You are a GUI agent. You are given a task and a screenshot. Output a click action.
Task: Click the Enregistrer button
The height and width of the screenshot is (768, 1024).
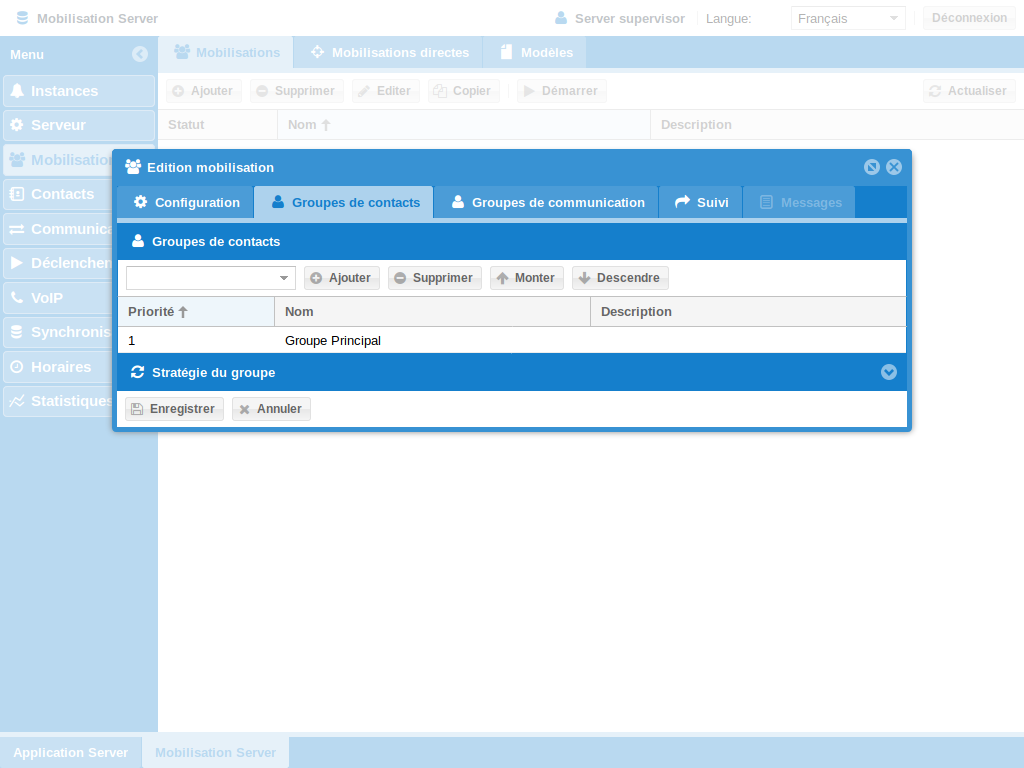(174, 409)
